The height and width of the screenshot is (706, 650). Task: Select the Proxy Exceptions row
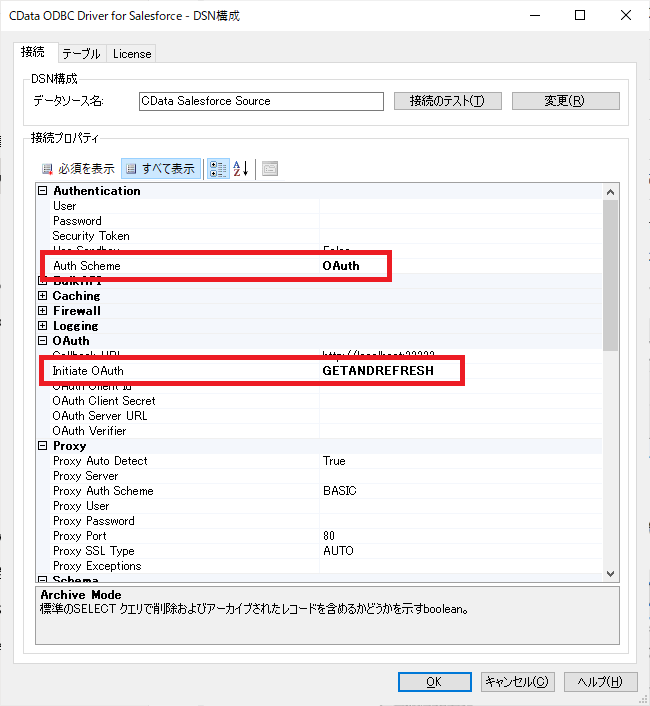pos(326,566)
